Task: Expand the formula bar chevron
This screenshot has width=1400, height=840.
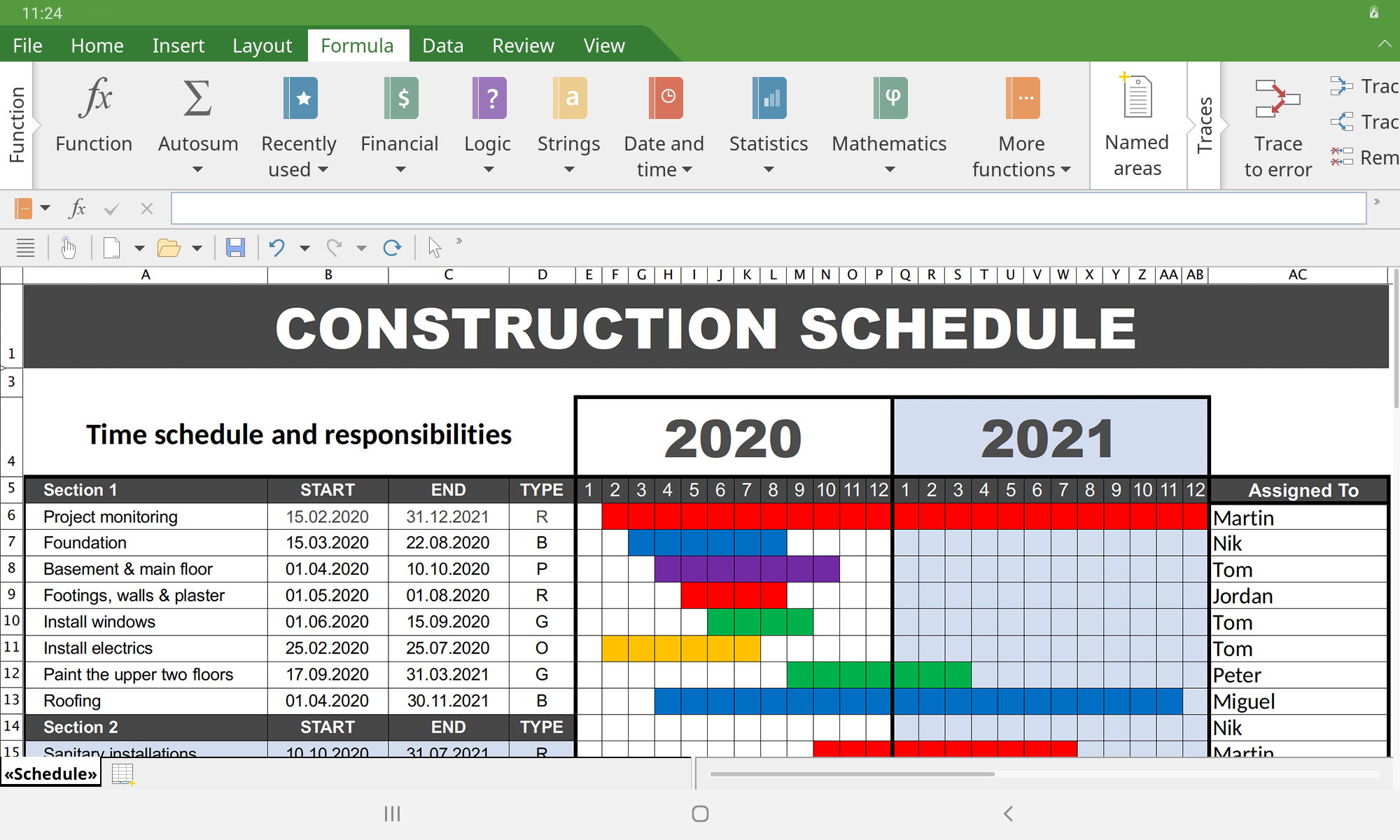Action: [x=1377, y=202]
